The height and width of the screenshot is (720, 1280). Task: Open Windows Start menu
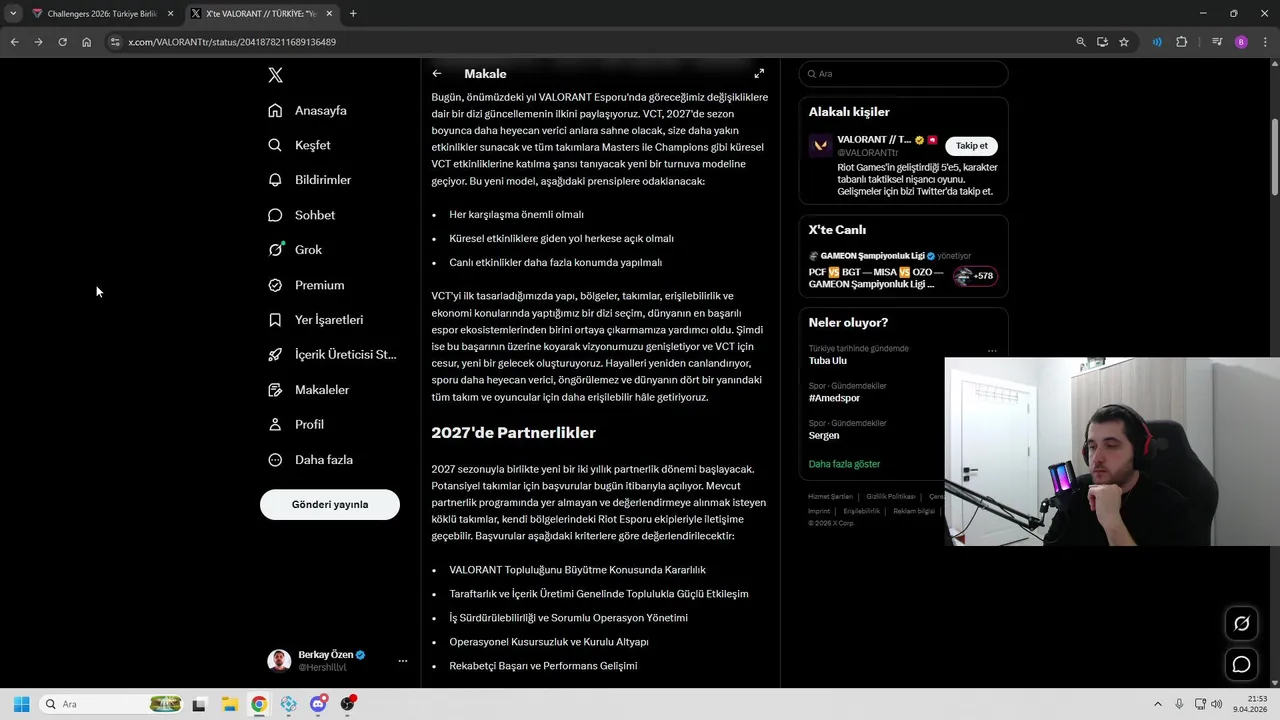[21, 704]
